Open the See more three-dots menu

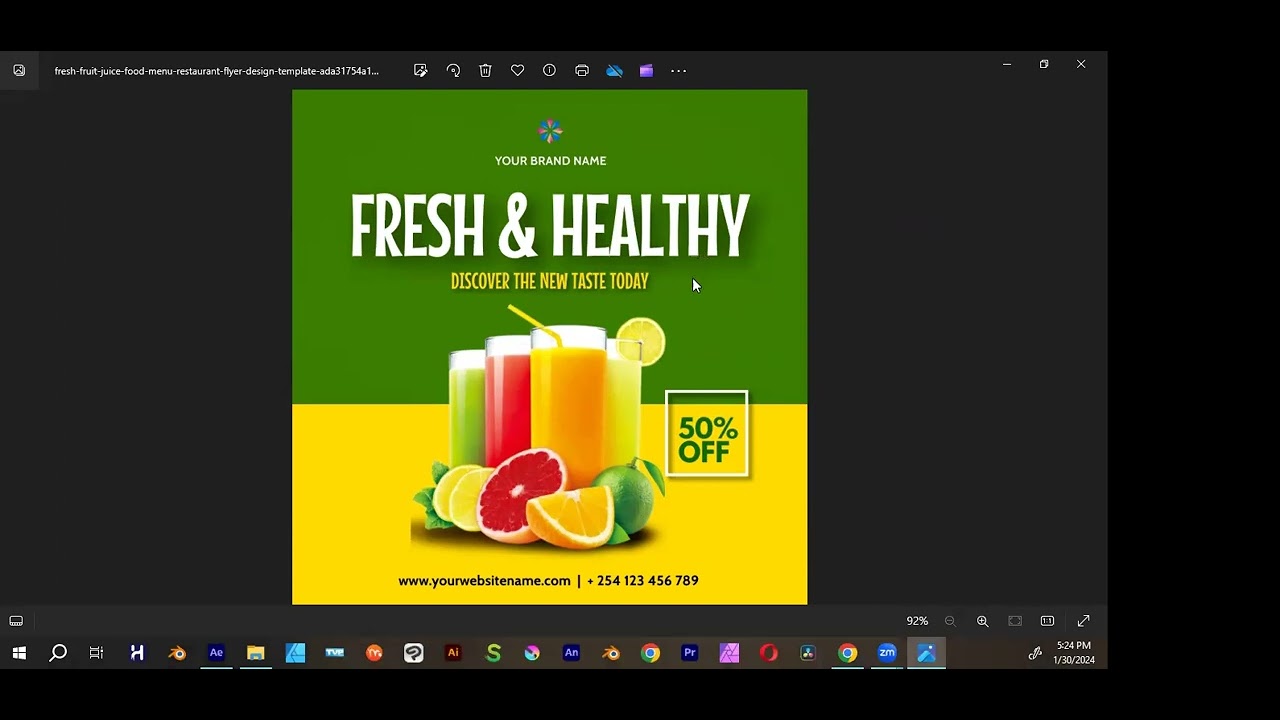(x=678, y=71)
